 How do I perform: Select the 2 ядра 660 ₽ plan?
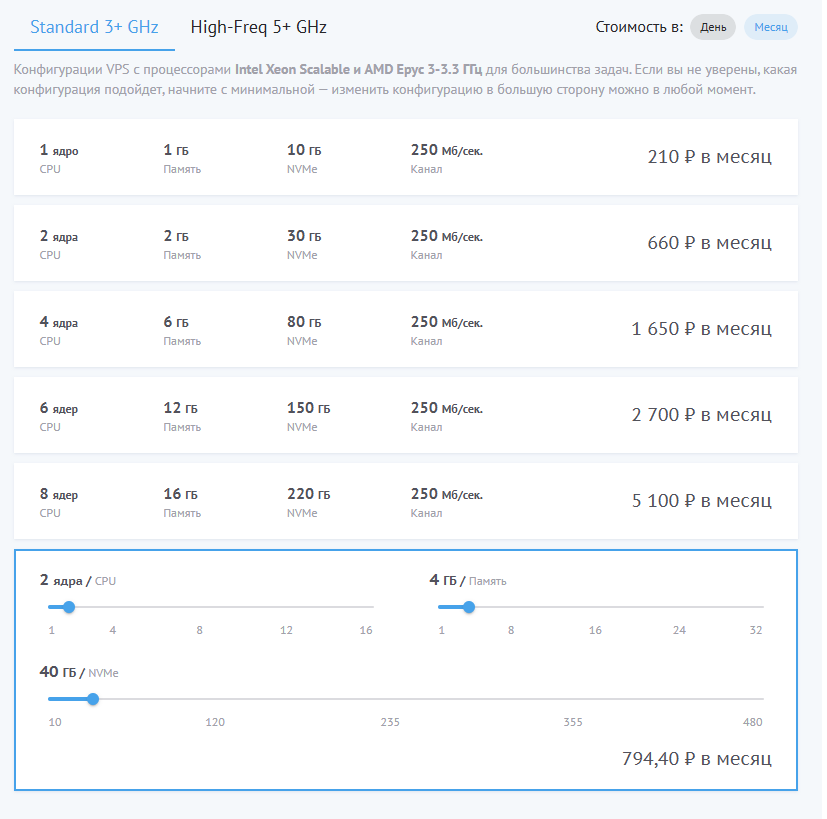pos(405,244)
